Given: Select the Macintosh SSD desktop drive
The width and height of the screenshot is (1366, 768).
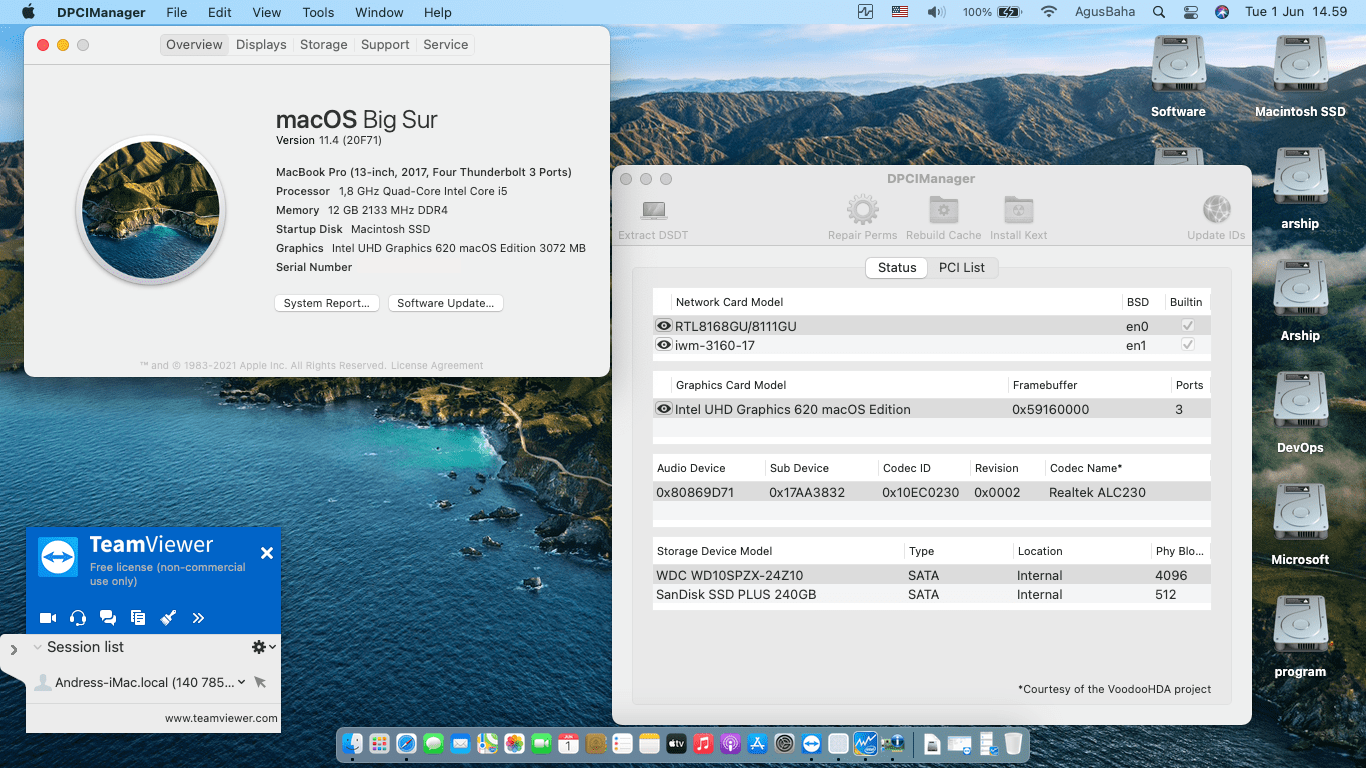Looking at the screenshot, I should click(1300, 65).
